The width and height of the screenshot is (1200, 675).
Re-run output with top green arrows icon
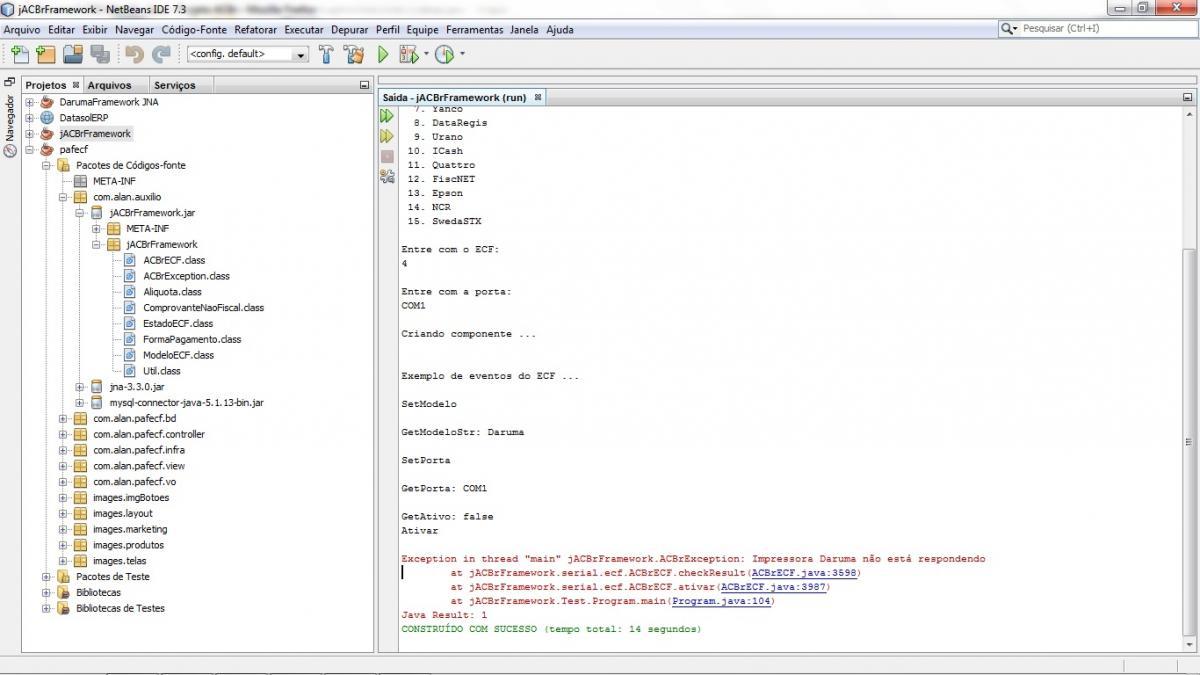click(x=387, y=116)
